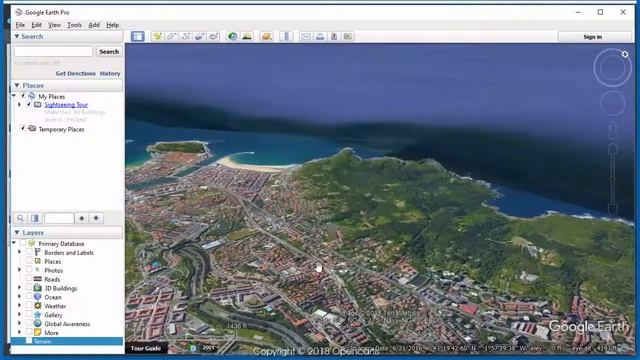
Task: Check the Terrain layer checkbox
Action: [x=29, y=341]
